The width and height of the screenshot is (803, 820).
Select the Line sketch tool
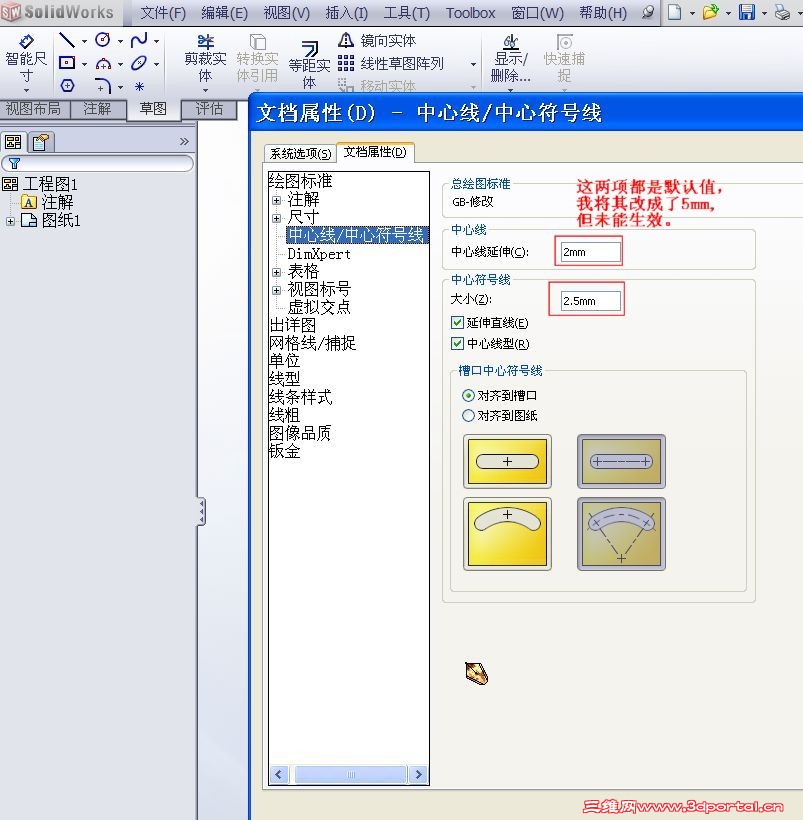[x=66, y=40]
